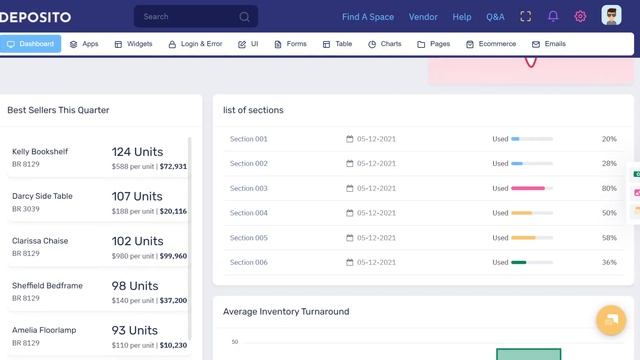The width and height of the screenshot is (640, 360).
Task: Open user profile avatar
Action: coord(611,16)
